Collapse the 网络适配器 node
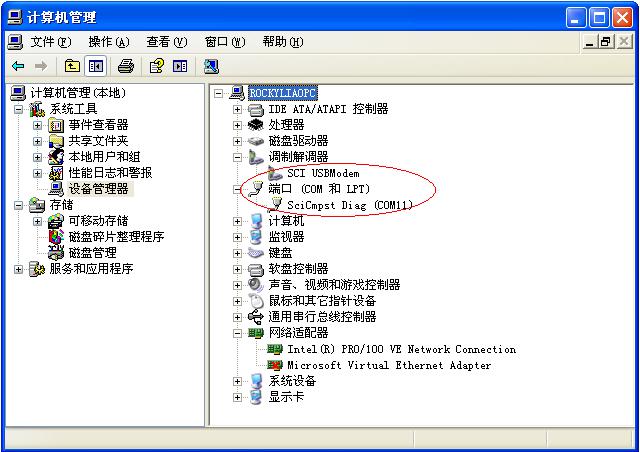 [x=237, y=333]
